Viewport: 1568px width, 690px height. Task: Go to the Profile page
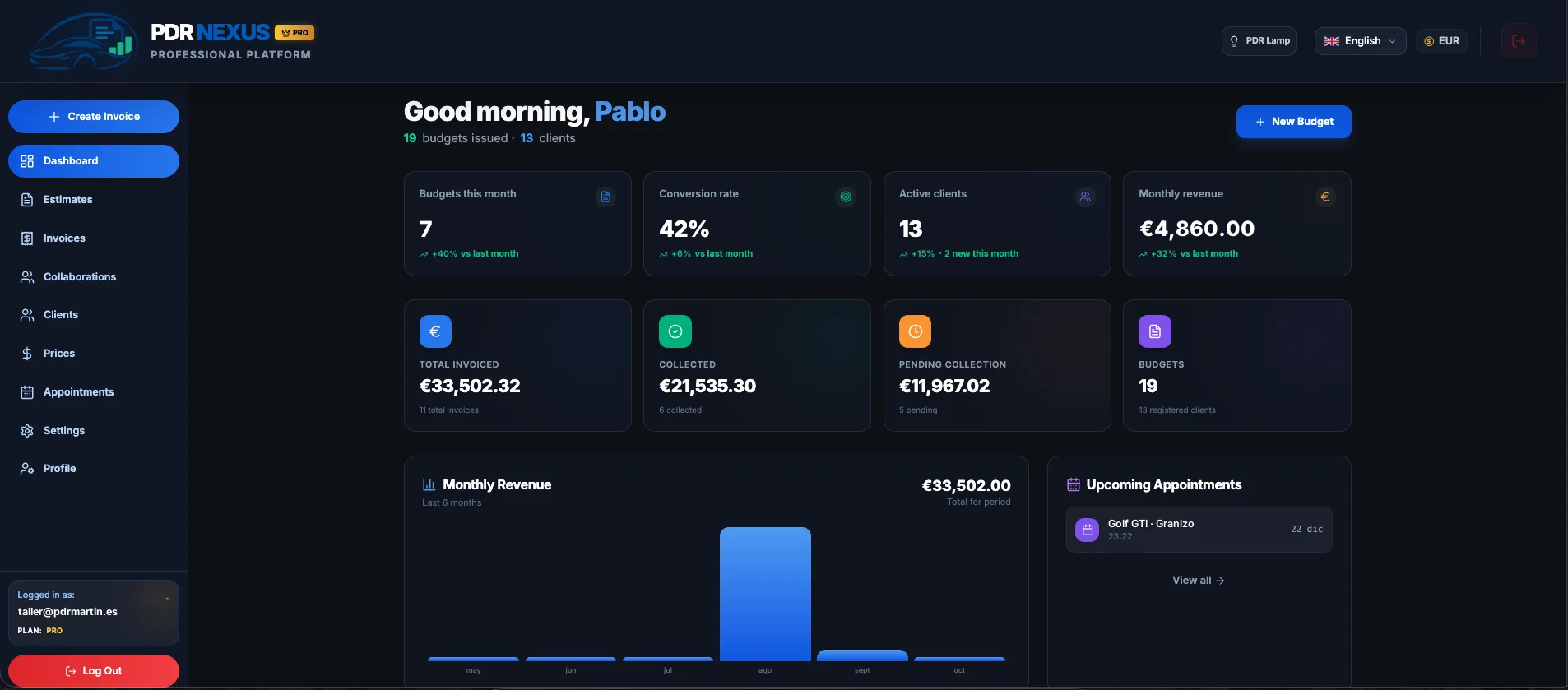tap(94, 469)
